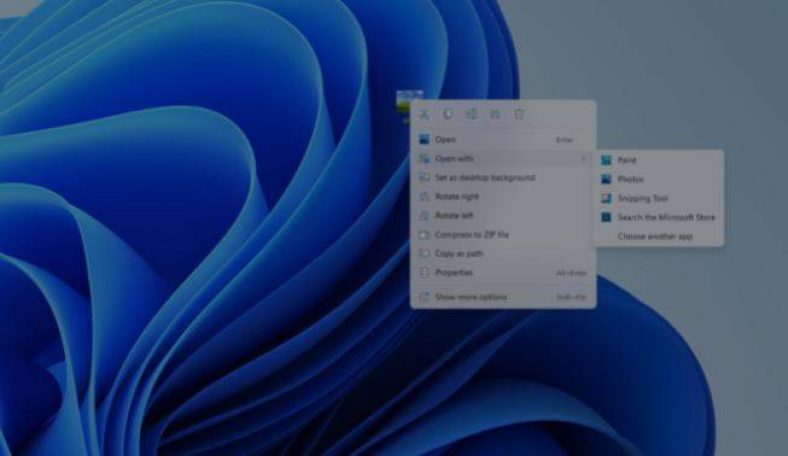Open the image with Snipping Tool
Viewport: 788px width, 456px height.
tap(659, 199)
